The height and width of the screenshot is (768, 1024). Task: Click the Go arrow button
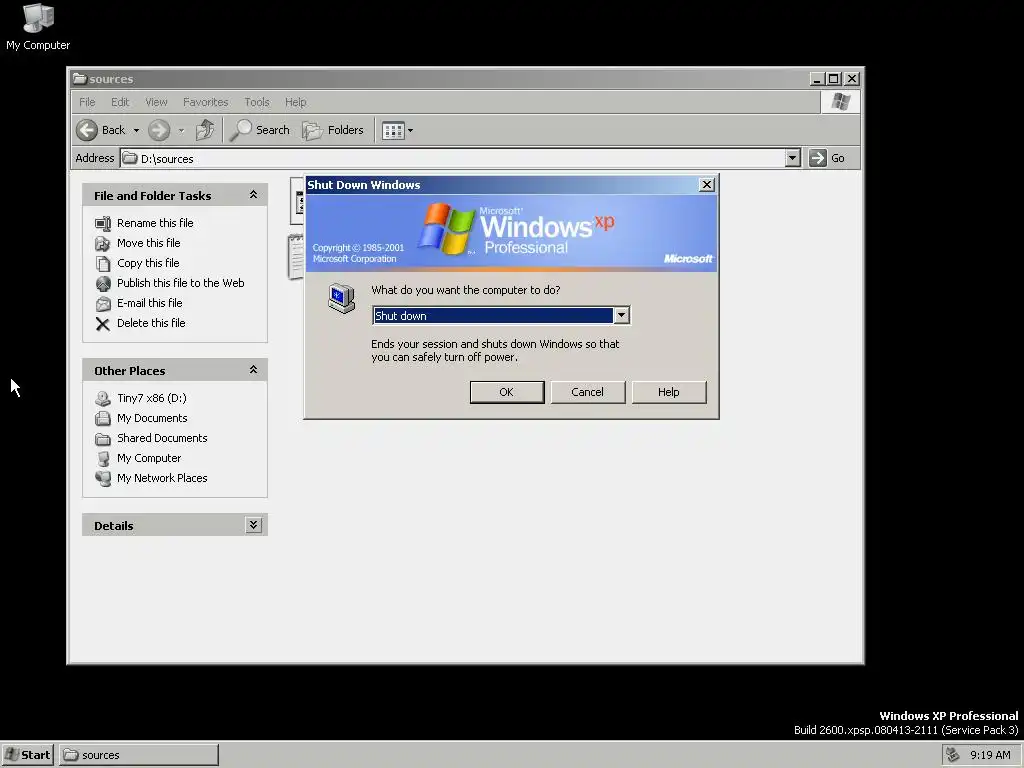(818, 158)
